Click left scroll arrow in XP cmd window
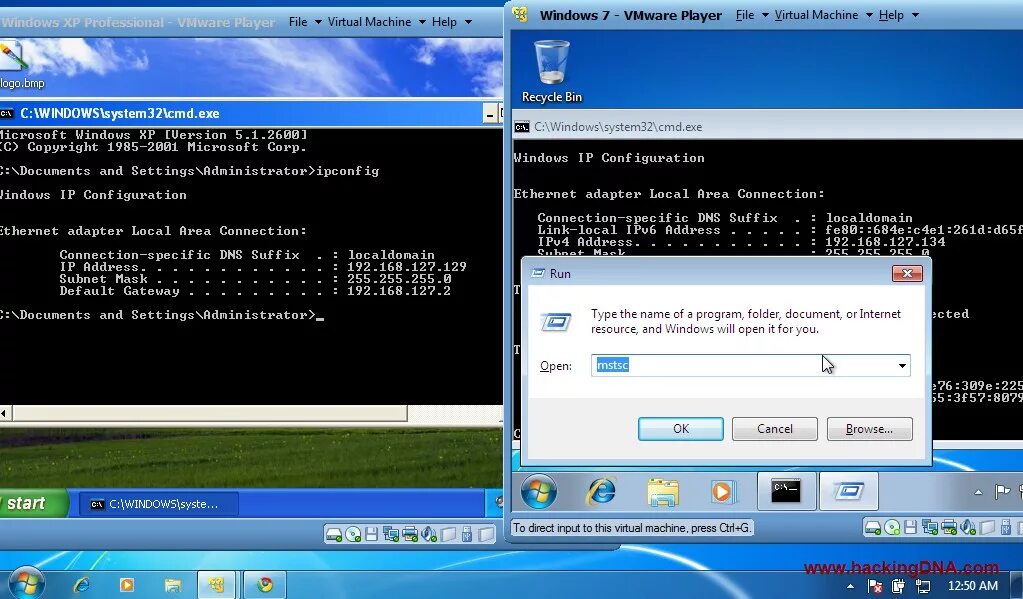This screenshot has width=1023, height=599. pyautogui.click(x=5, y=413)
